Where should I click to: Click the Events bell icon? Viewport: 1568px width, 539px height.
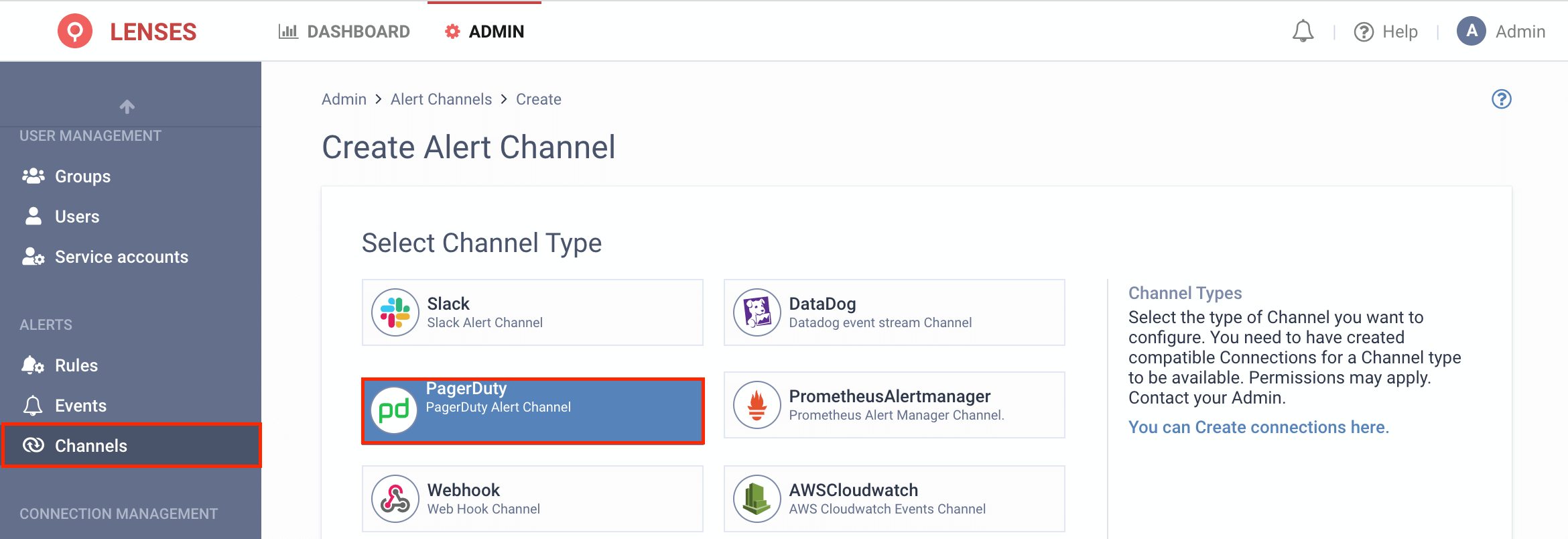click(x=33, y=405)
